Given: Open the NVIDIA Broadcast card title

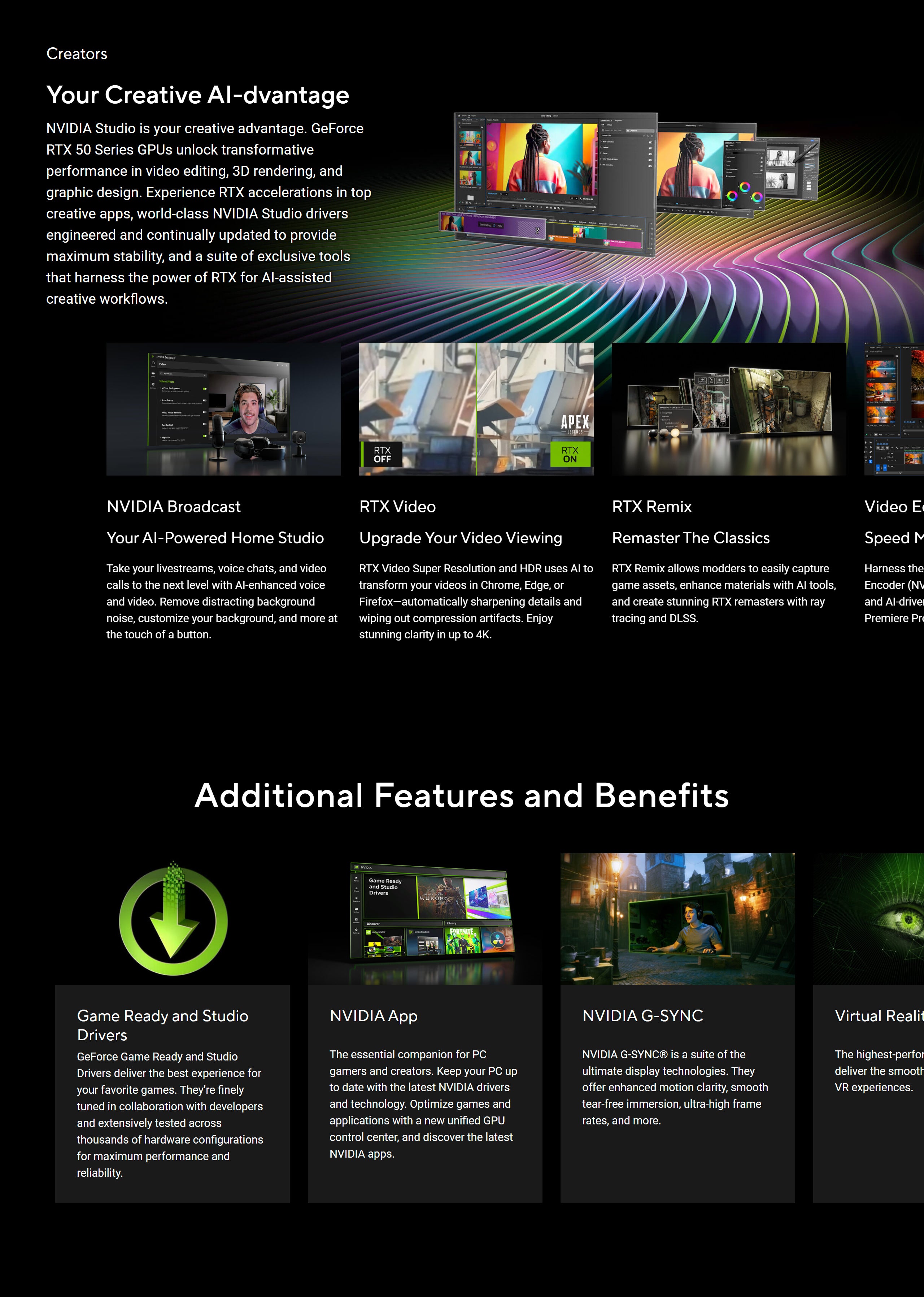Looking at the screenshot, I should (174, 507).
